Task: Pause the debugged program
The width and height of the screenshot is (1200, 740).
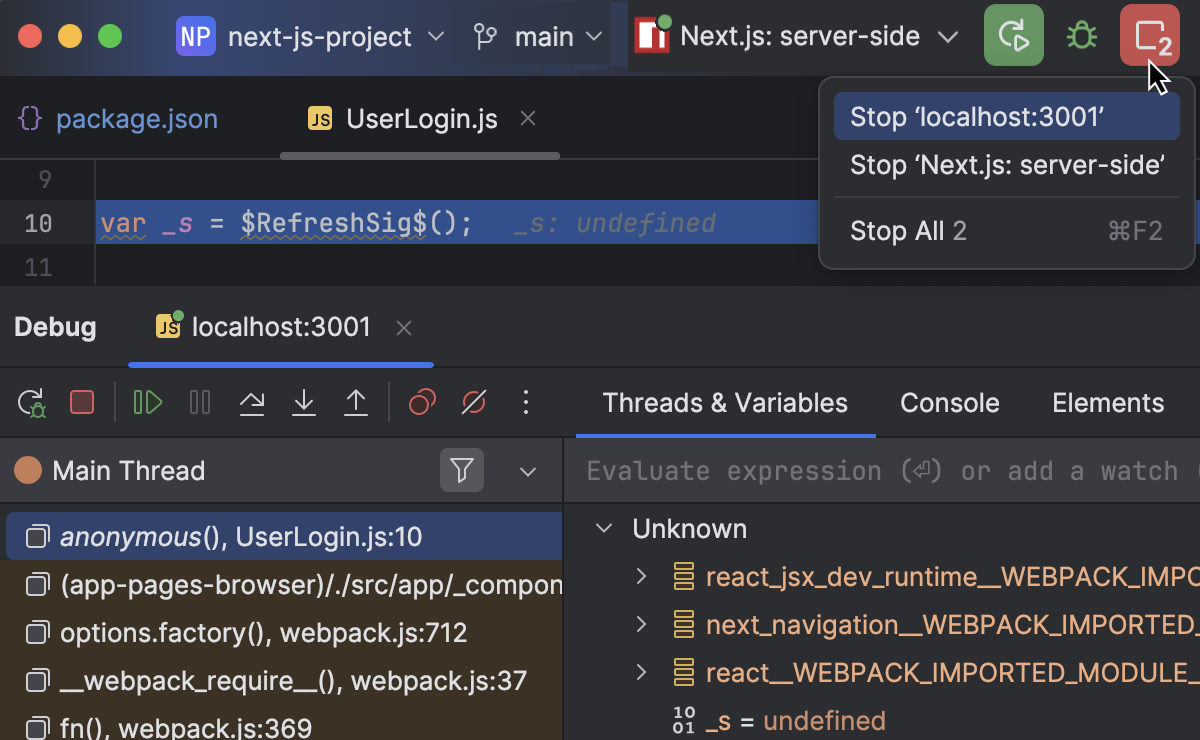Action: tap(199, 402)
